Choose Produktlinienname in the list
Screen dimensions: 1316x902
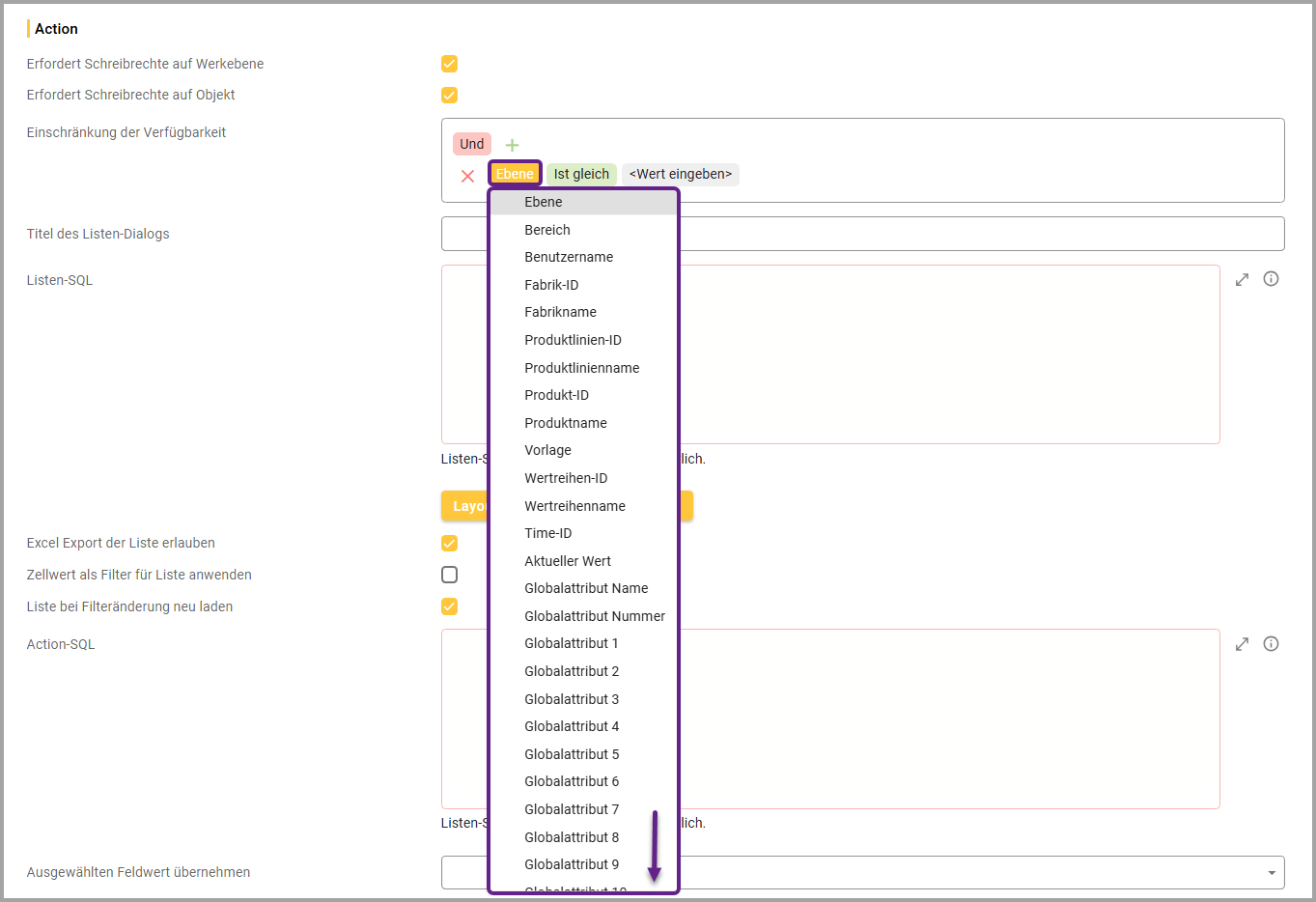point(581,368)
